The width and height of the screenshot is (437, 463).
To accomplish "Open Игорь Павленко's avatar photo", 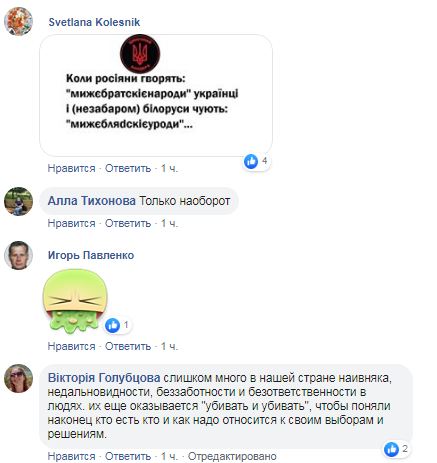I will click(18, 255).
